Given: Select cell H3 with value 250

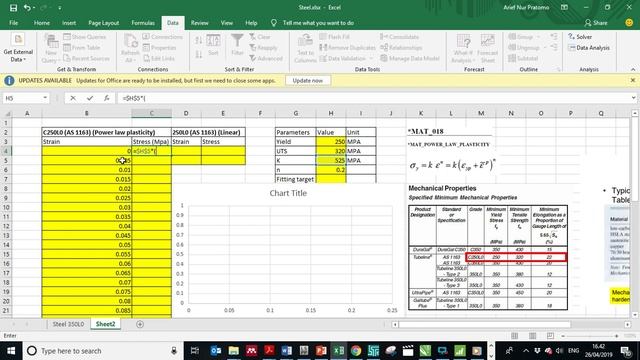Looking at the screenshot, I should point(331,142).
